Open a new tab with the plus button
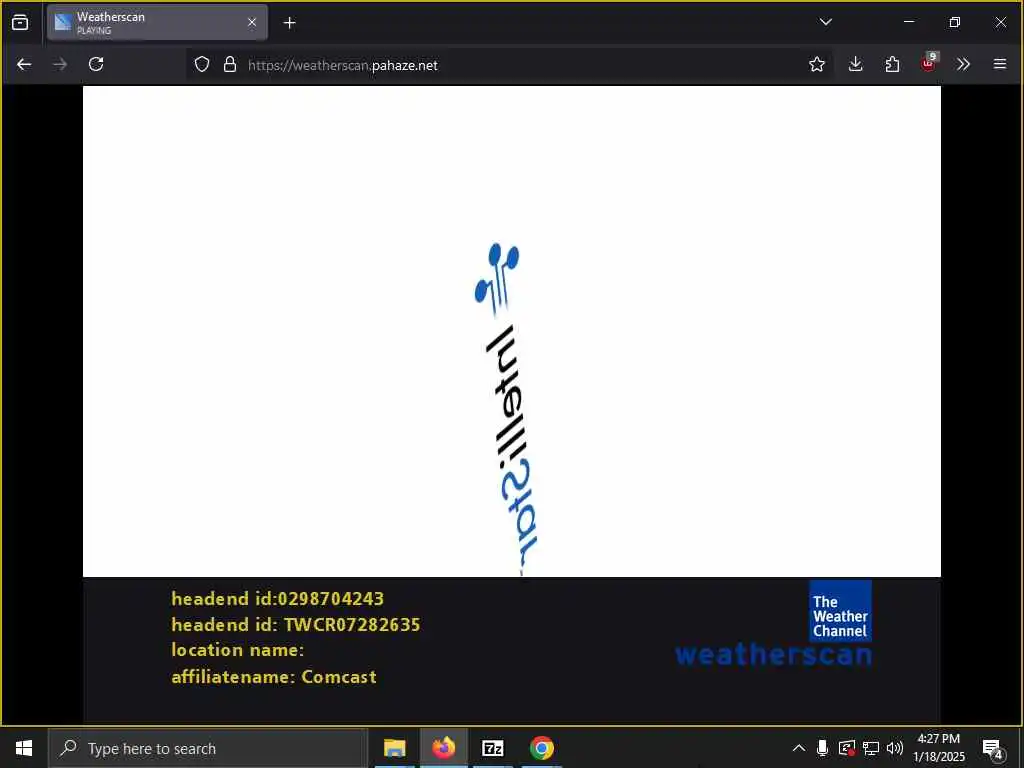 tap(289, 23)
